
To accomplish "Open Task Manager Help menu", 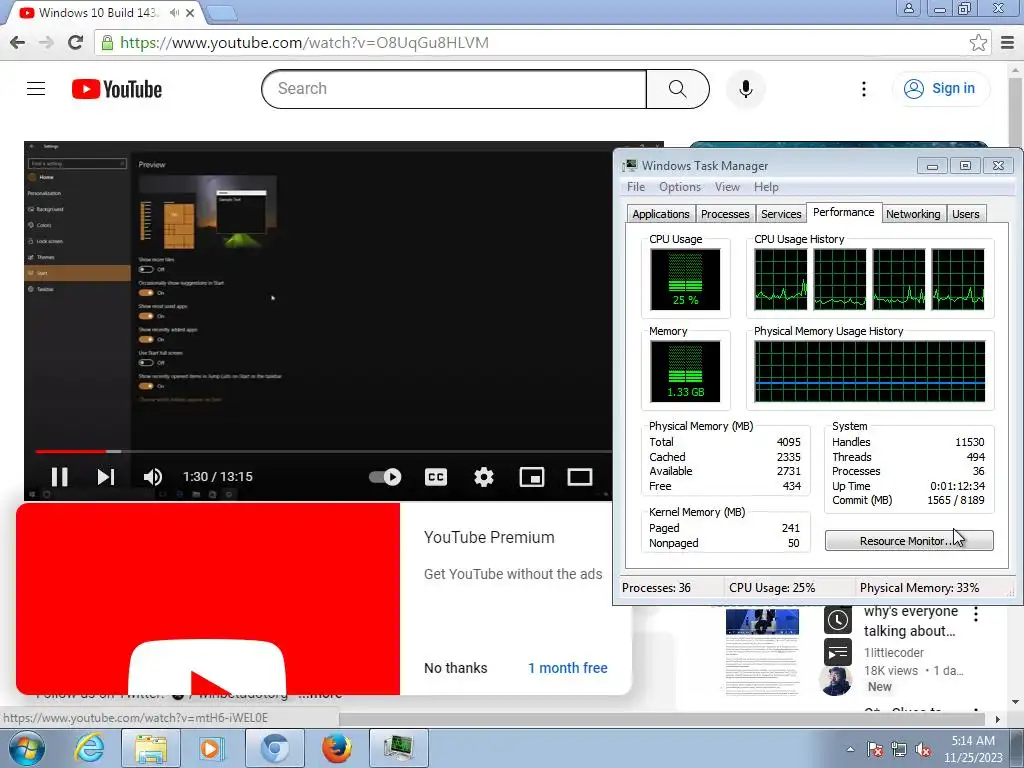I will pyautogui.click(x=766, y=187).
